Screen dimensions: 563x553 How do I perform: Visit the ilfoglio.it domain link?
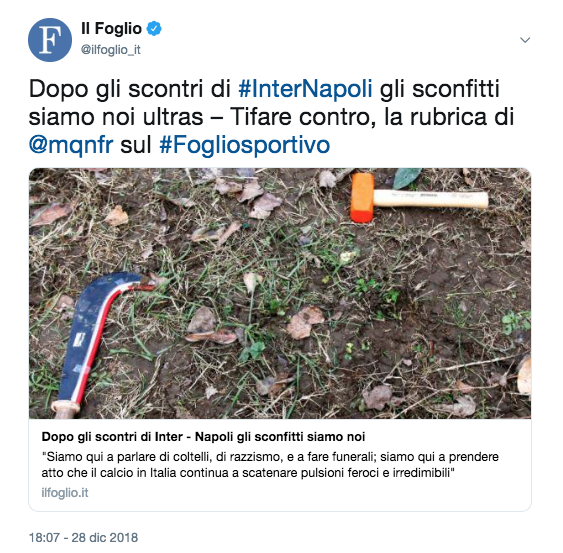[x=65, y=493]
